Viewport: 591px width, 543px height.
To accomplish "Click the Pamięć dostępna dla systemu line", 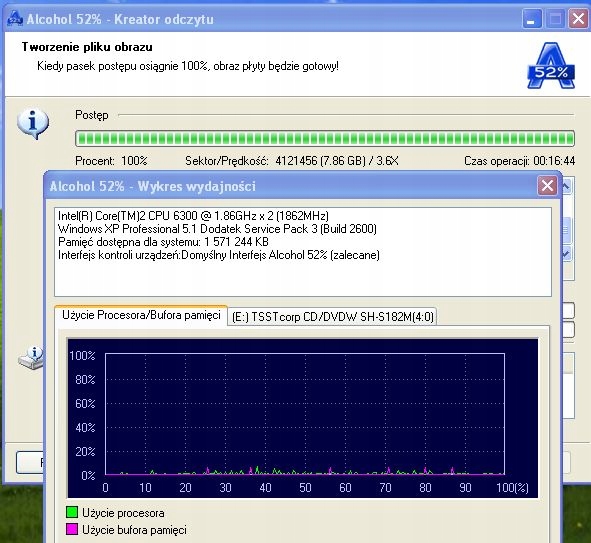I will [x=163, y=242].
